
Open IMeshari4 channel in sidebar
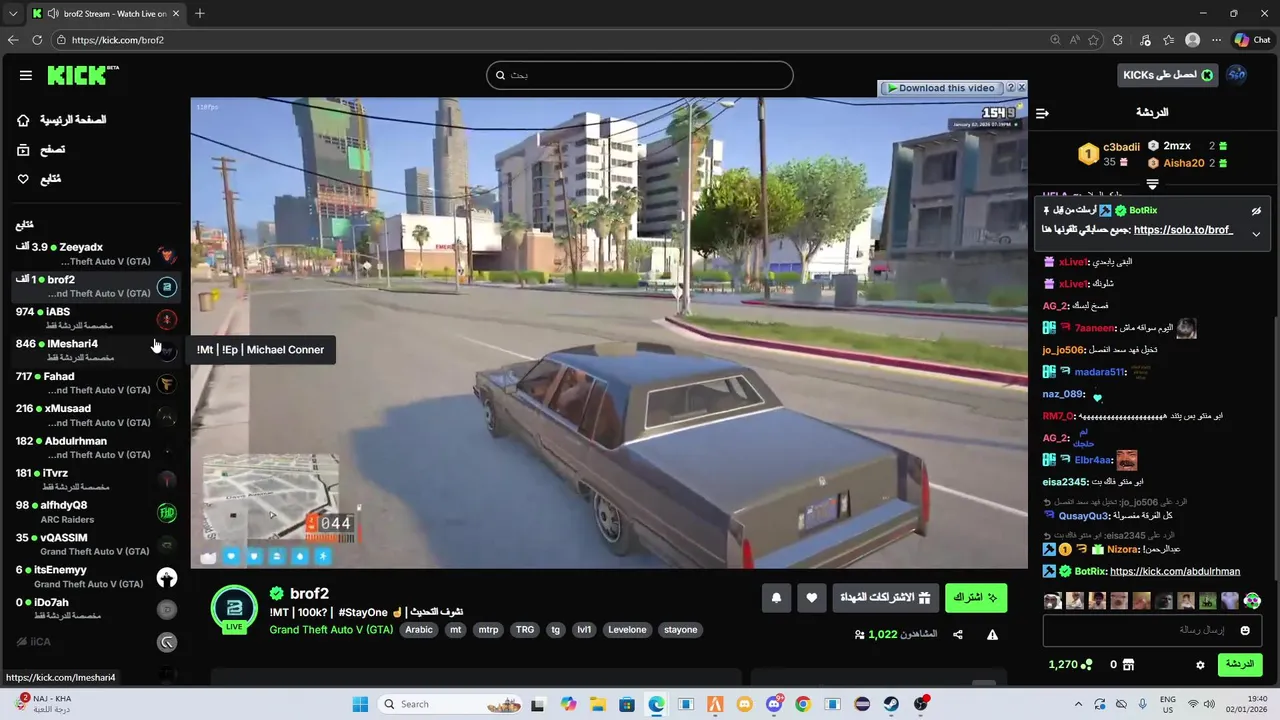95,351
